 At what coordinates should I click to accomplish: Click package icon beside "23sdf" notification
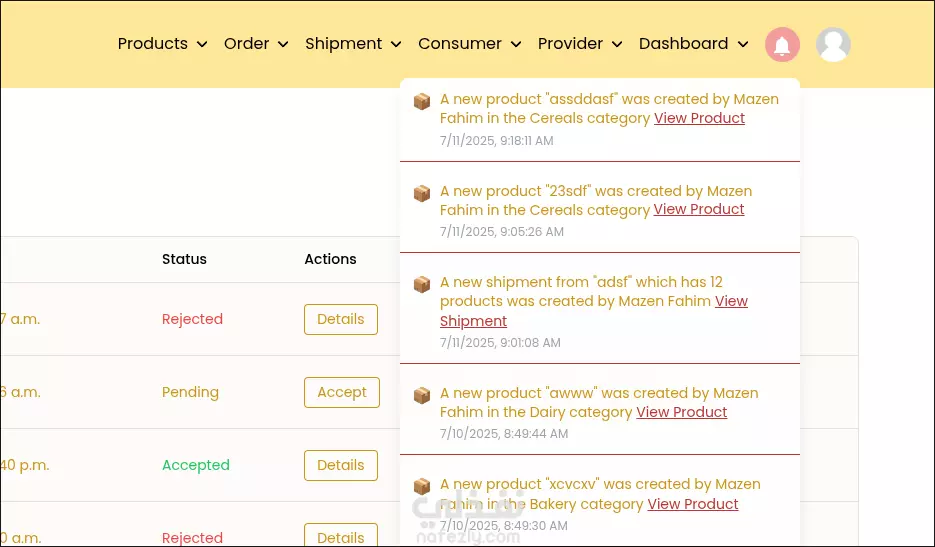(422, 193)
